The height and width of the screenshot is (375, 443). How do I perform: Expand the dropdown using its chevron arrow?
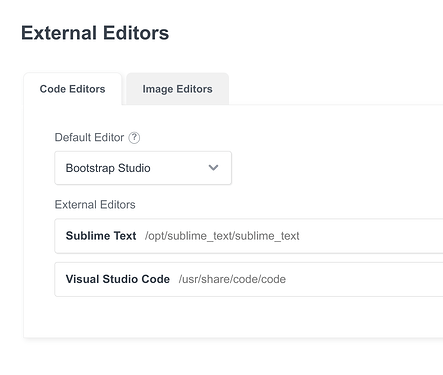(x=213, y=168)
